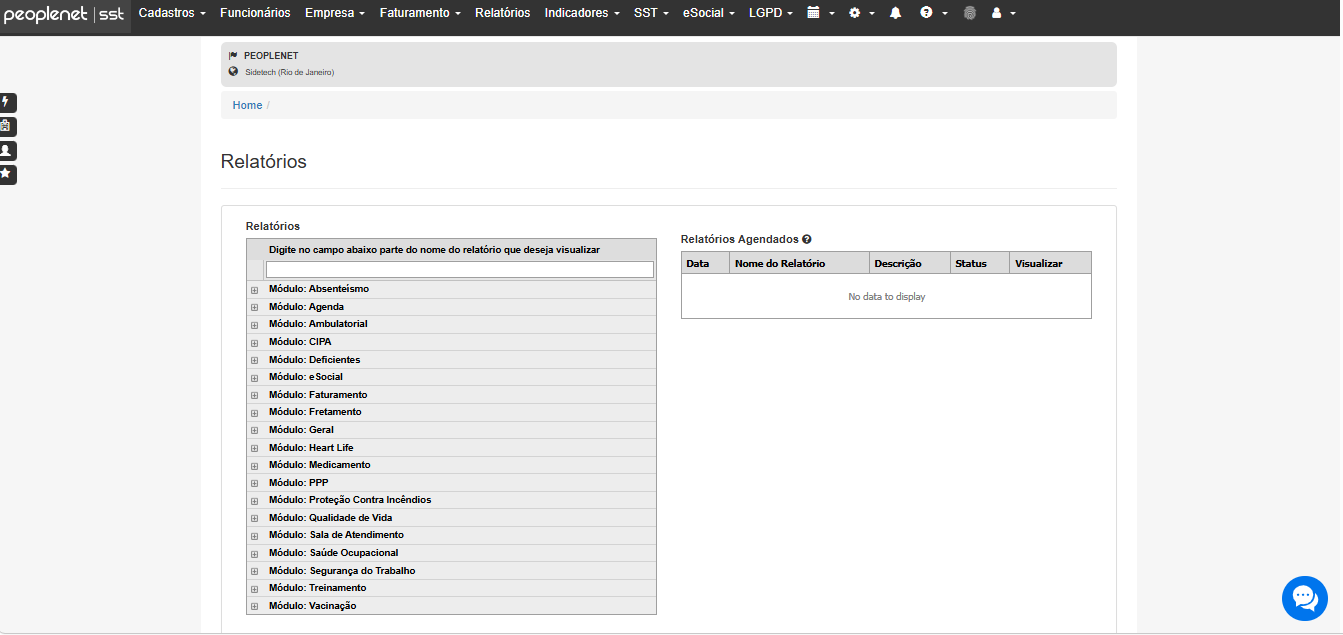Click the person icon in left sidebar

[7, 150]
